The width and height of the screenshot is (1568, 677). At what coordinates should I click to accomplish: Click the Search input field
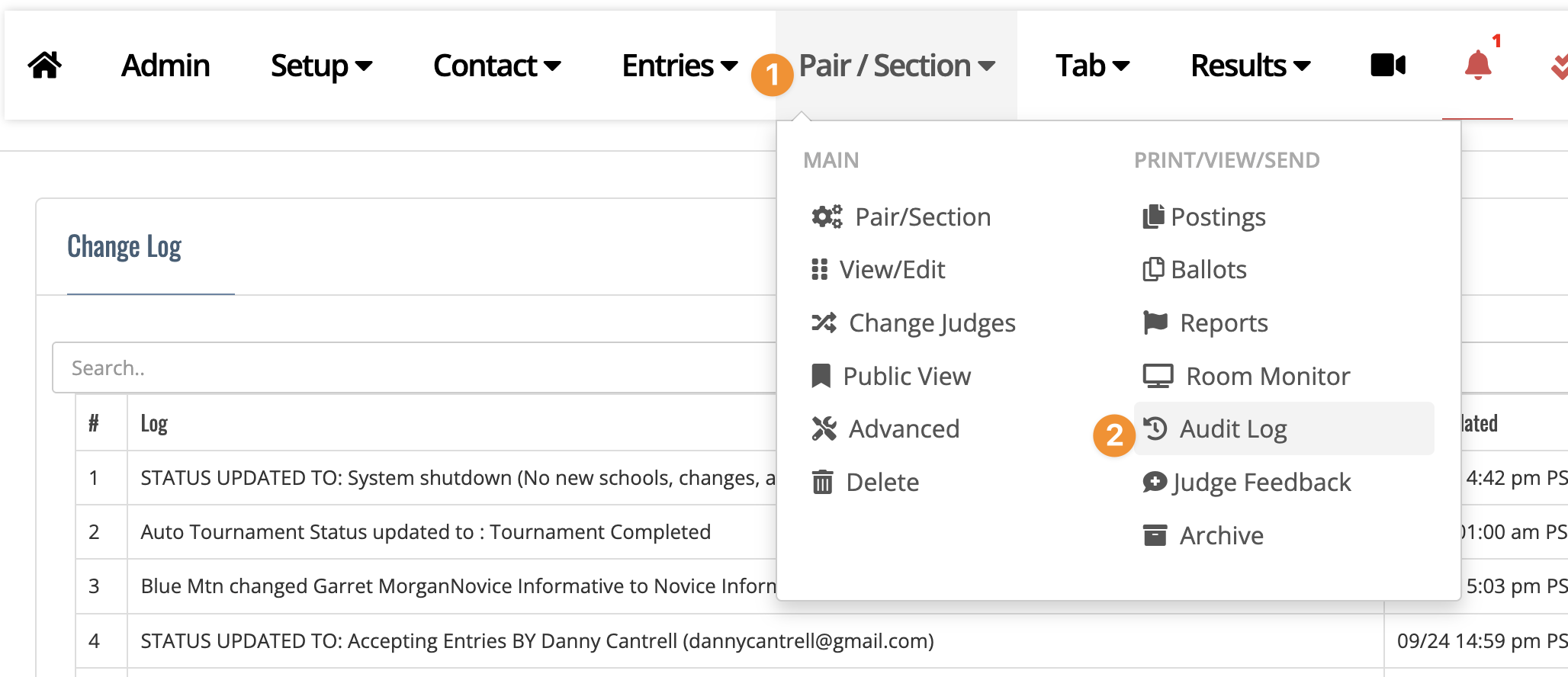tap(414, 367)
